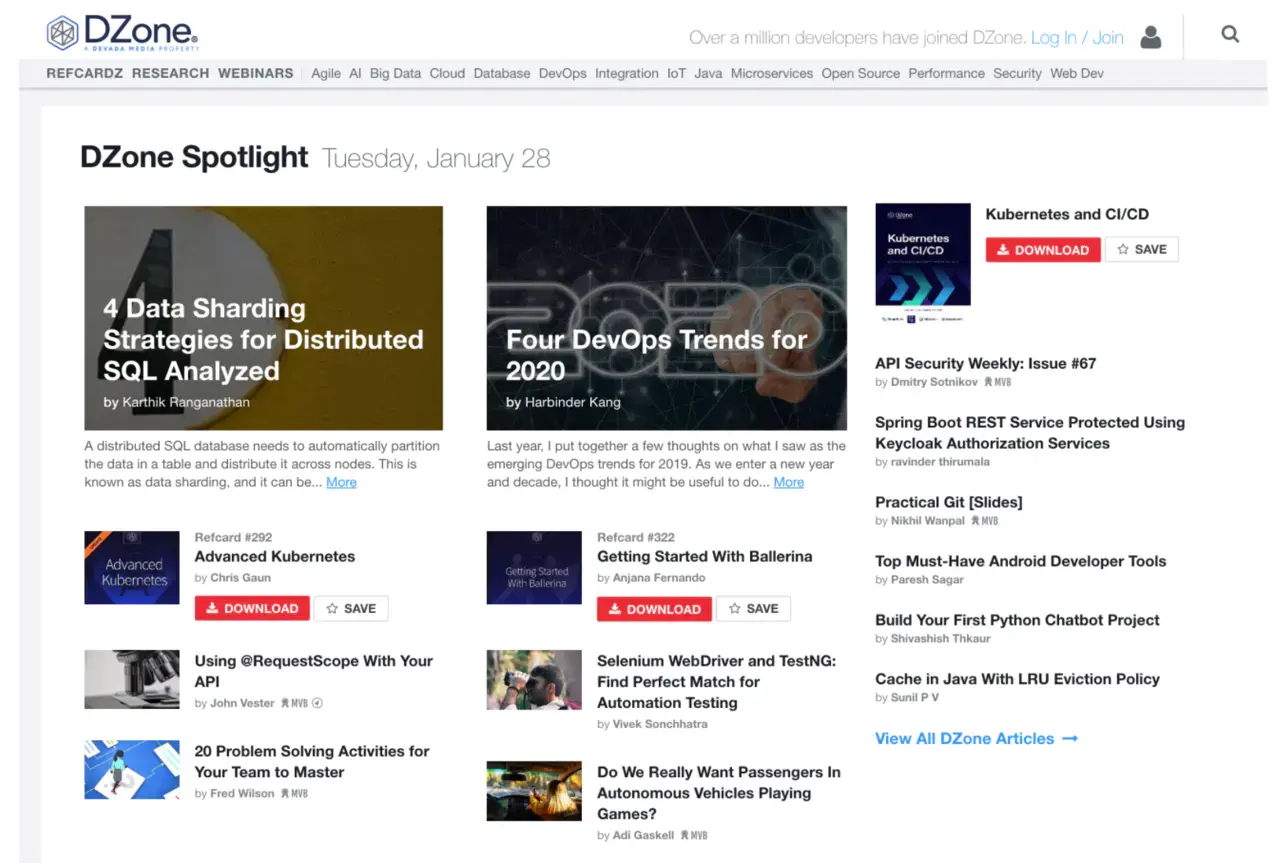Click More link under Data Sharding summary
The height and width of the screenshot is (866, 1280).
pos(341,482)
